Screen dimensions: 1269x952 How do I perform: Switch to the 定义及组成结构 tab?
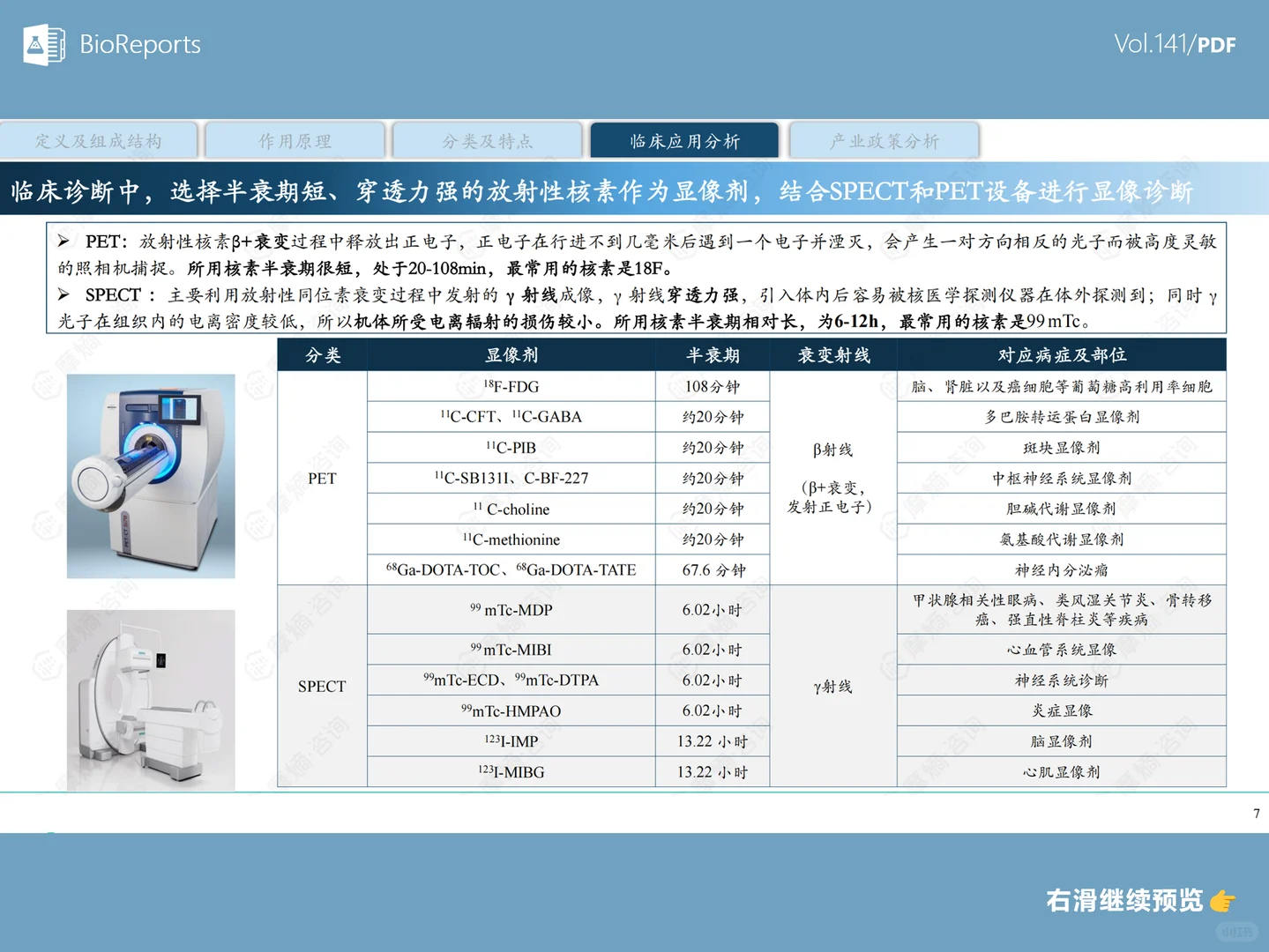coord(99,139)
